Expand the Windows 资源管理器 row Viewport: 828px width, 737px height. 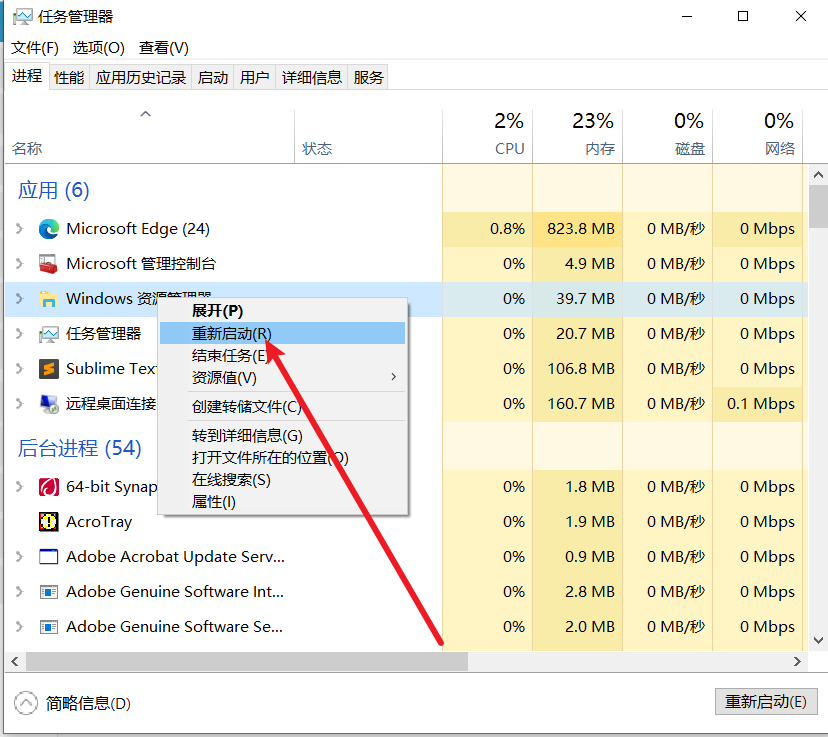[x=20, y=298]
